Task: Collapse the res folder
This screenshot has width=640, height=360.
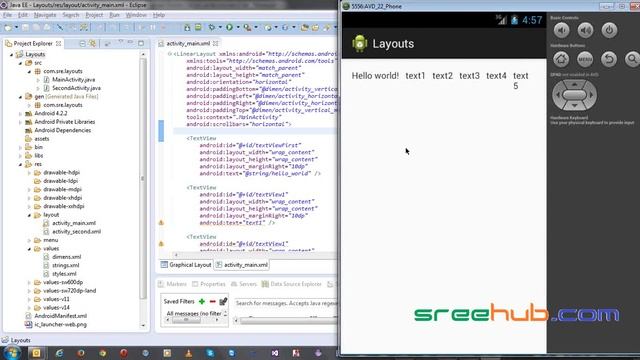Action: click(20, 164)
